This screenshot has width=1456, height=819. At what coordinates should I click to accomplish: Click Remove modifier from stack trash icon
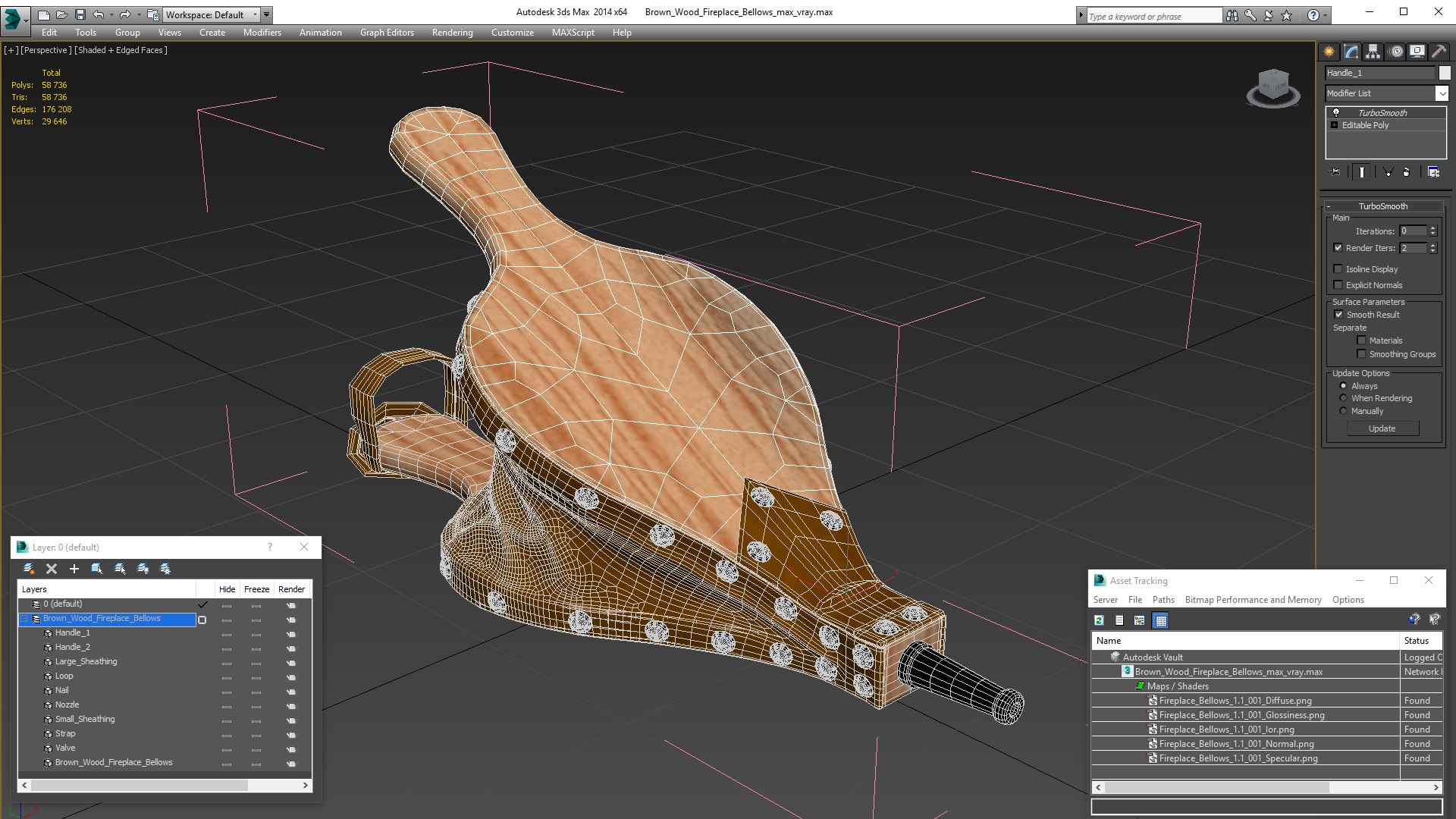pos(1406,172)
